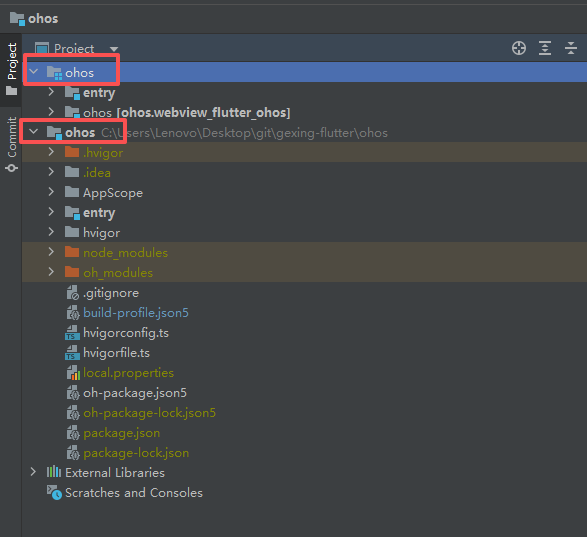Collapse the ohos node with gexing-flutter path

click(34, 131)
